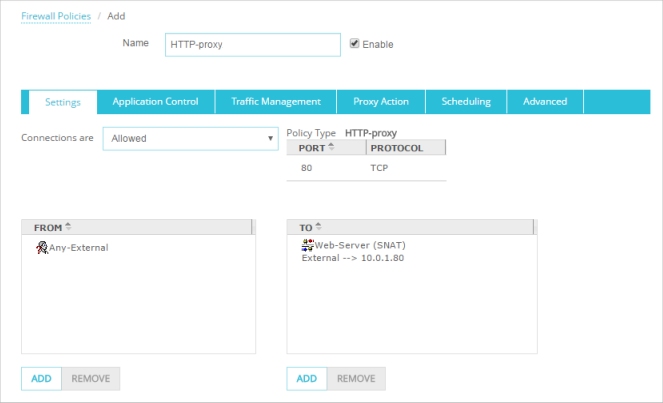663x403 pixels.
Task: Select the Settings tab
Action: 62,102
